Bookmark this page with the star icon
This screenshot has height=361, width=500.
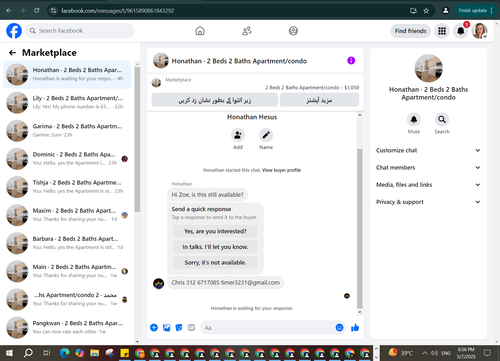click(426, 11)
